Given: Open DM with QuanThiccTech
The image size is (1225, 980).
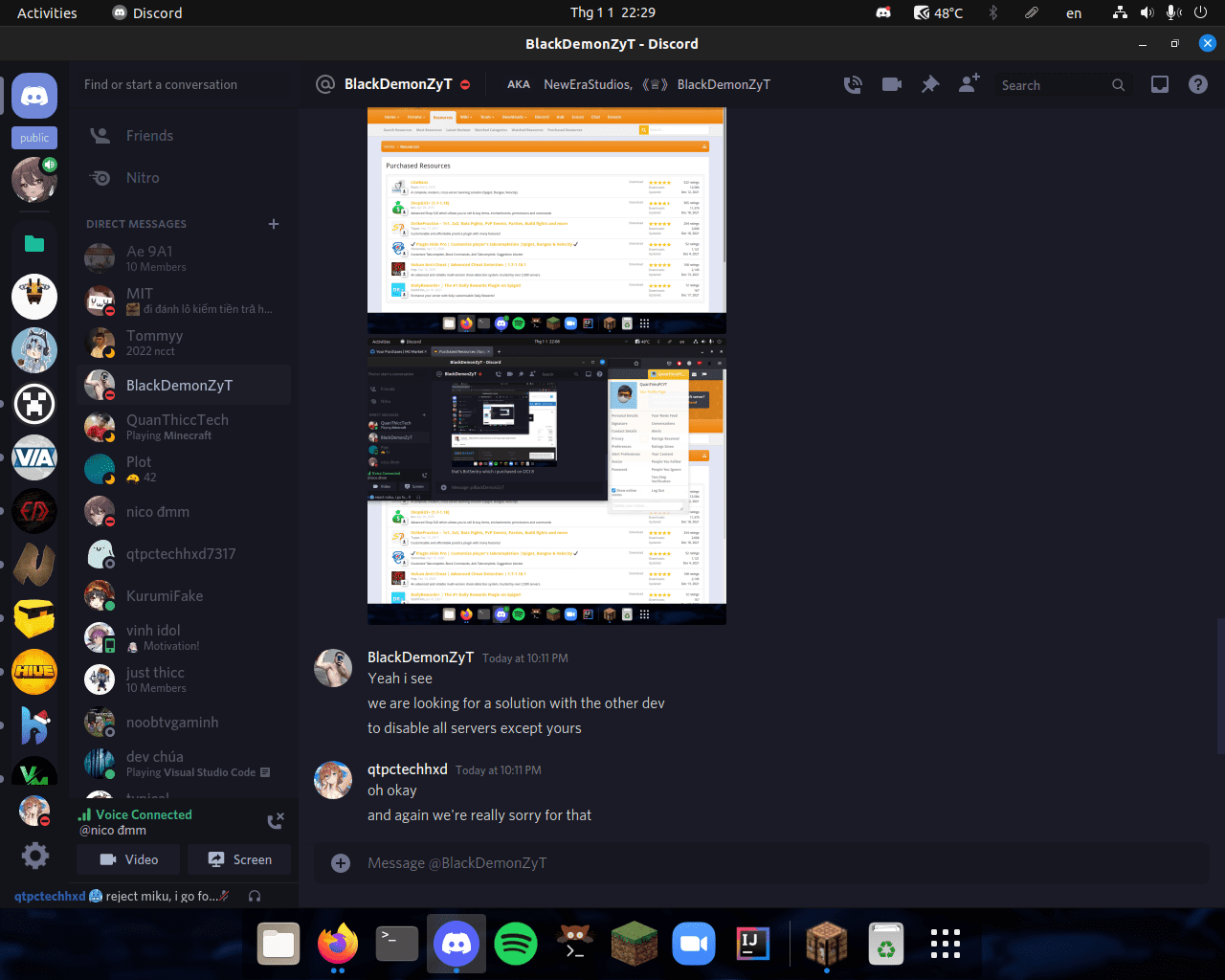Looking at the screenshot, I should [184, 427].
